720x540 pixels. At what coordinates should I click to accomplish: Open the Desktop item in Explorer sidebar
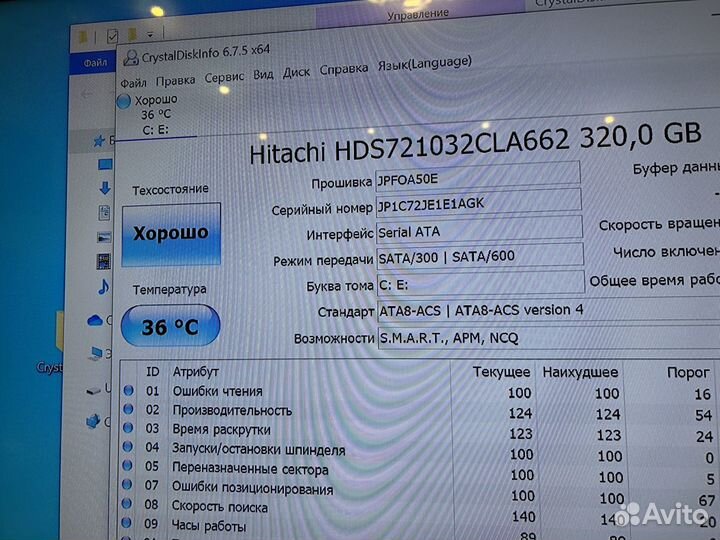(x=105, y=164)
